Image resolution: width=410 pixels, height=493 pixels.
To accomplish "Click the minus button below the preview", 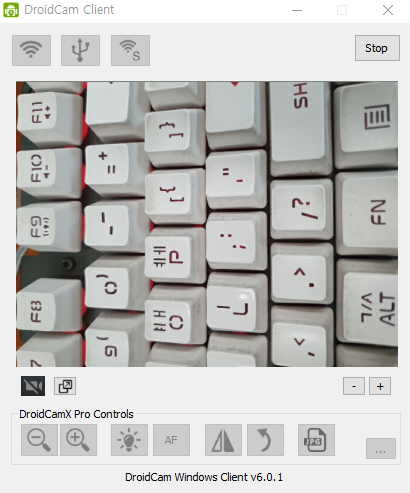I will point(354,386).
